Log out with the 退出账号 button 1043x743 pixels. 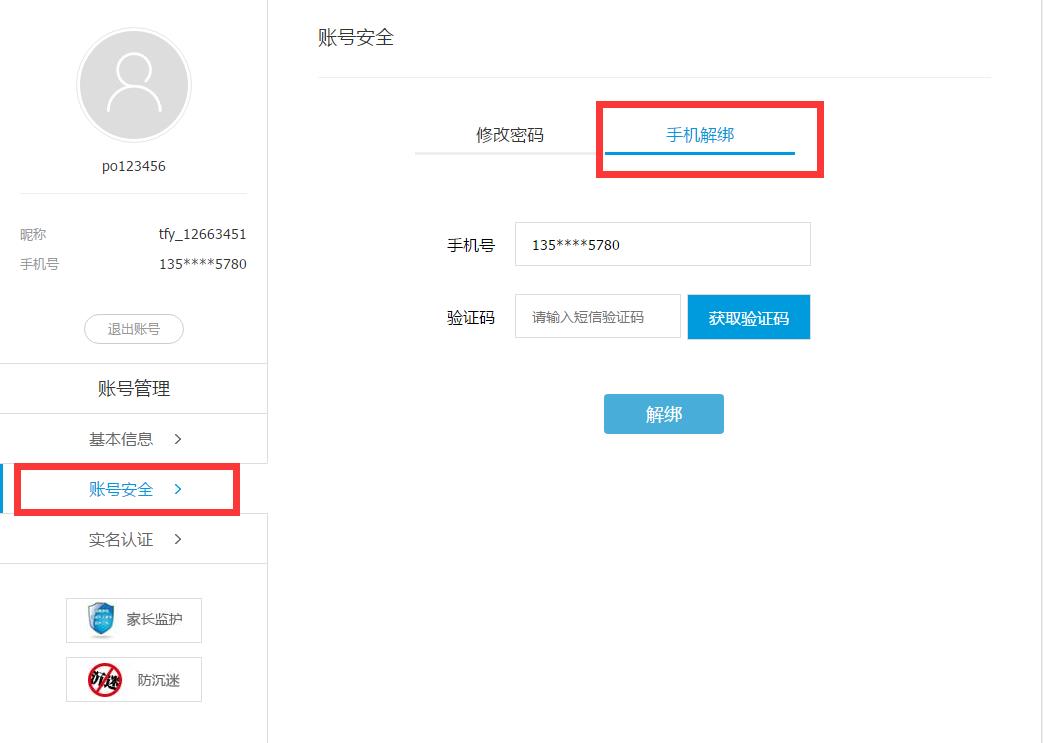point(133,329)
